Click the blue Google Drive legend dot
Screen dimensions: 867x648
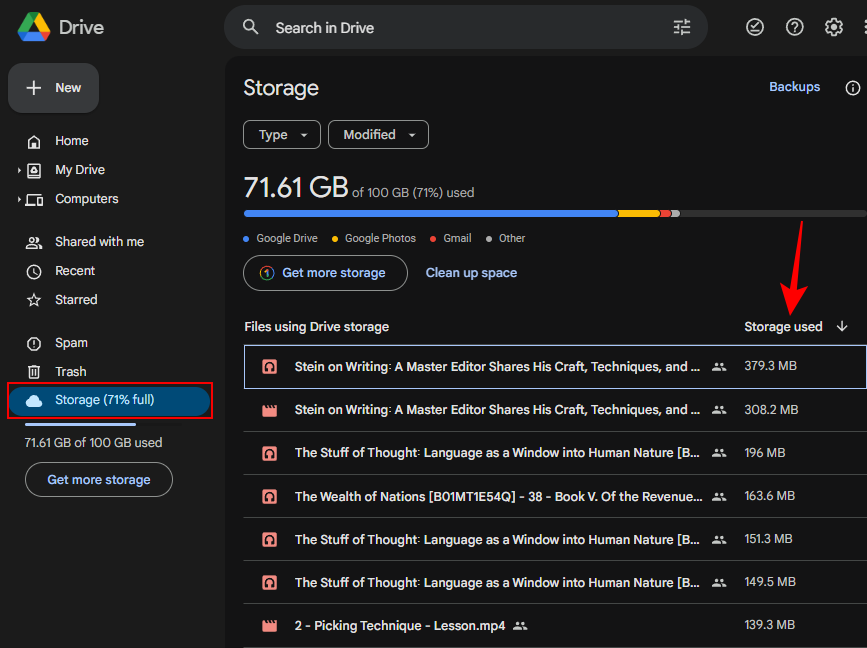point(246,239)
